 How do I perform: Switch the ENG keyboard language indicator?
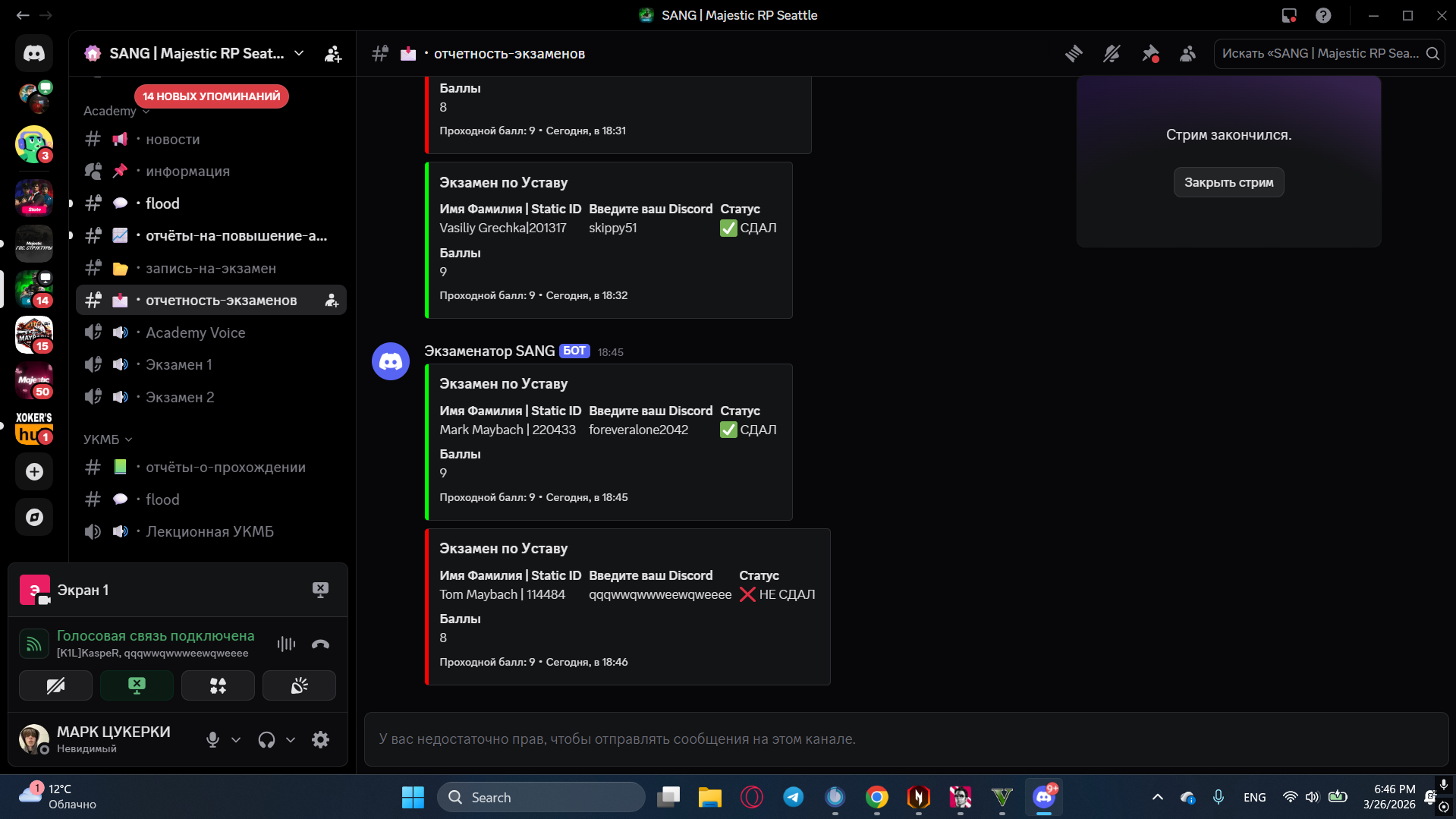coord(1254,797)
